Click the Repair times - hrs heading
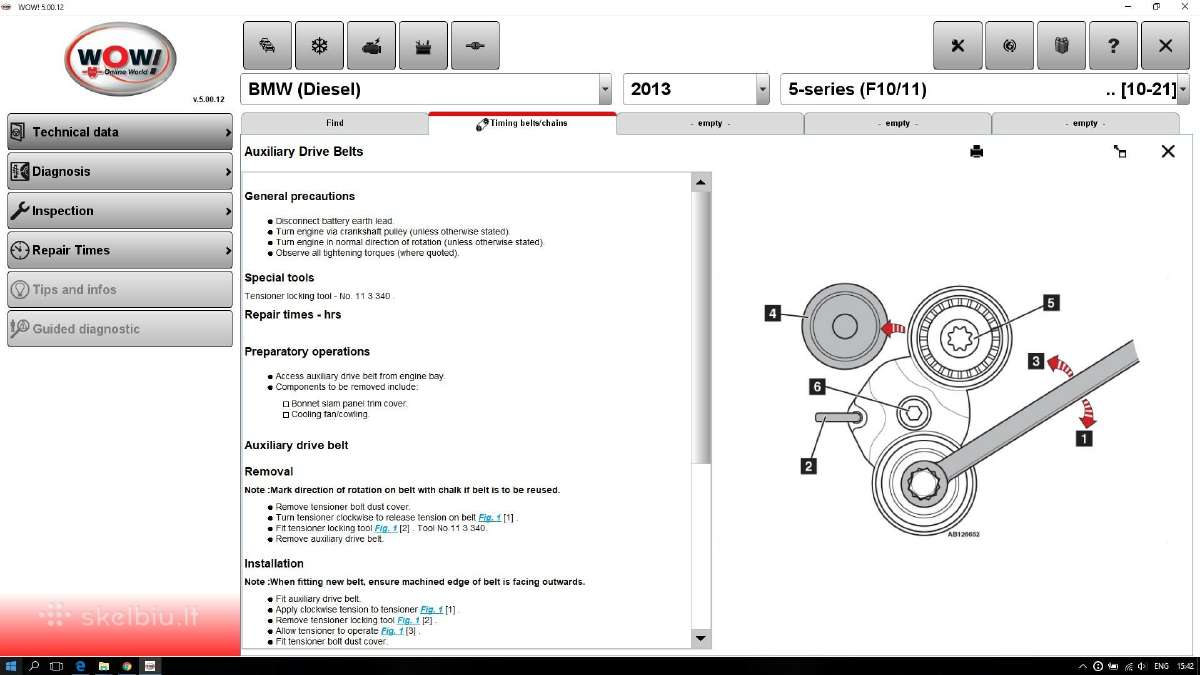 (293, 314)
